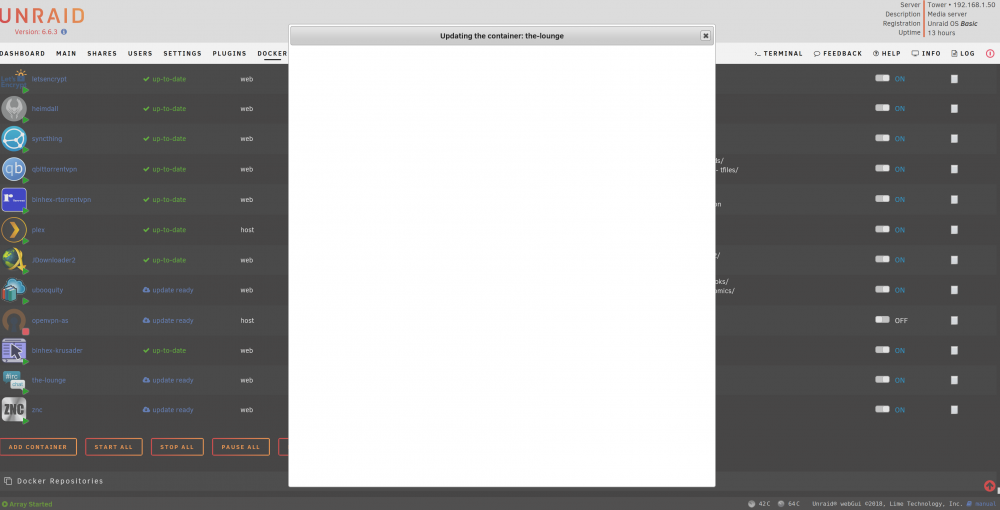The image size is (1000, 510).
Task: Click the update ready link for ubooquity
Action: tap(168, 290)
